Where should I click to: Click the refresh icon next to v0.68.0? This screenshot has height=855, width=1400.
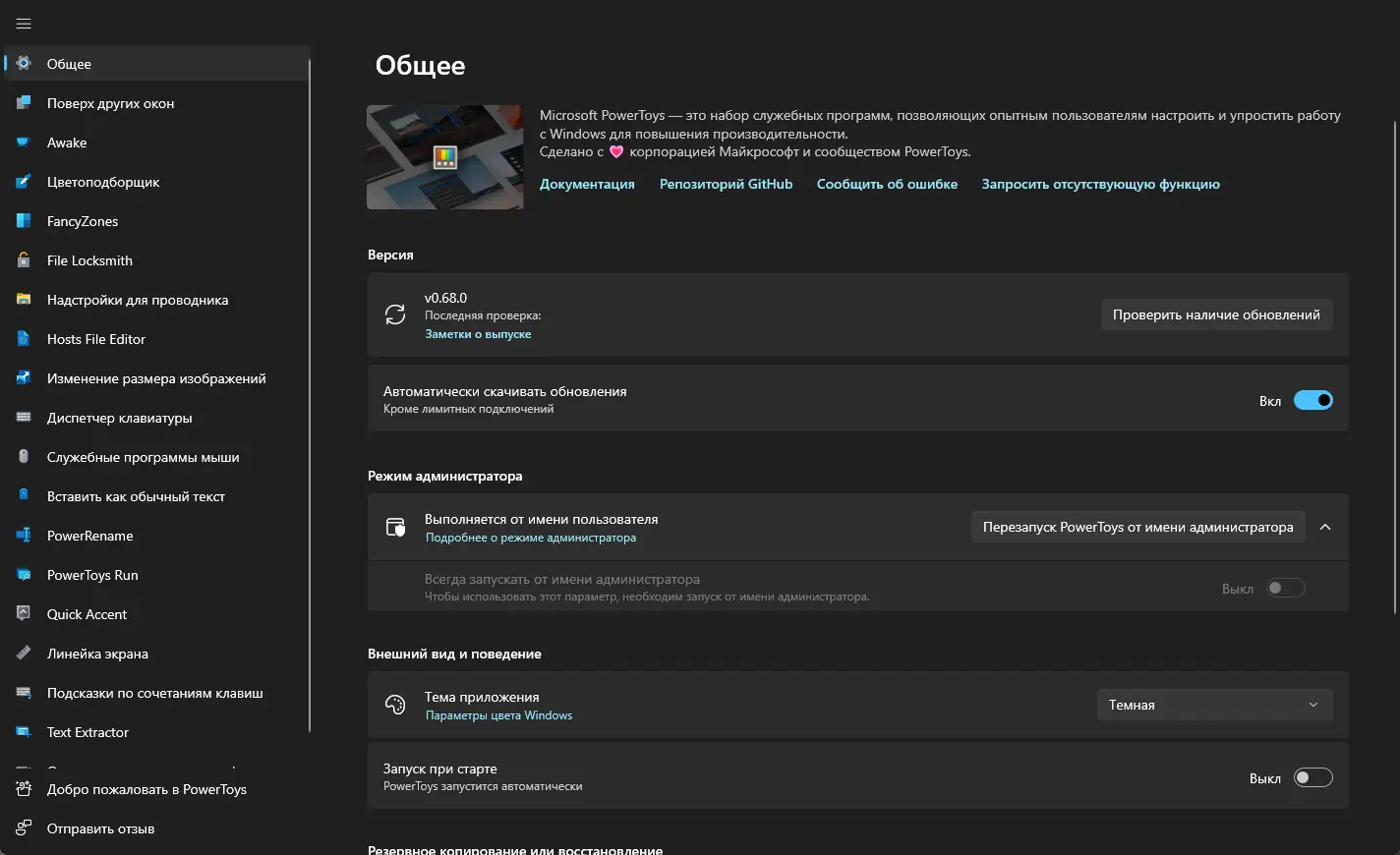coord(395,314)
